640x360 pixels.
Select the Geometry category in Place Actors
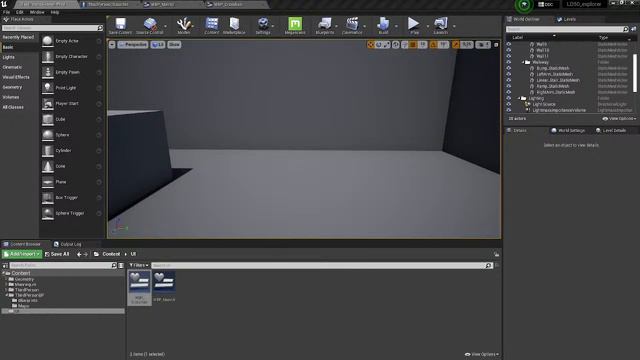[12, 87]
